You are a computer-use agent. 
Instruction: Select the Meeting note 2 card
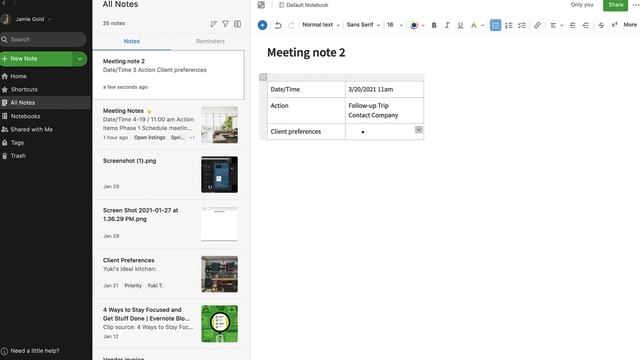169,75
